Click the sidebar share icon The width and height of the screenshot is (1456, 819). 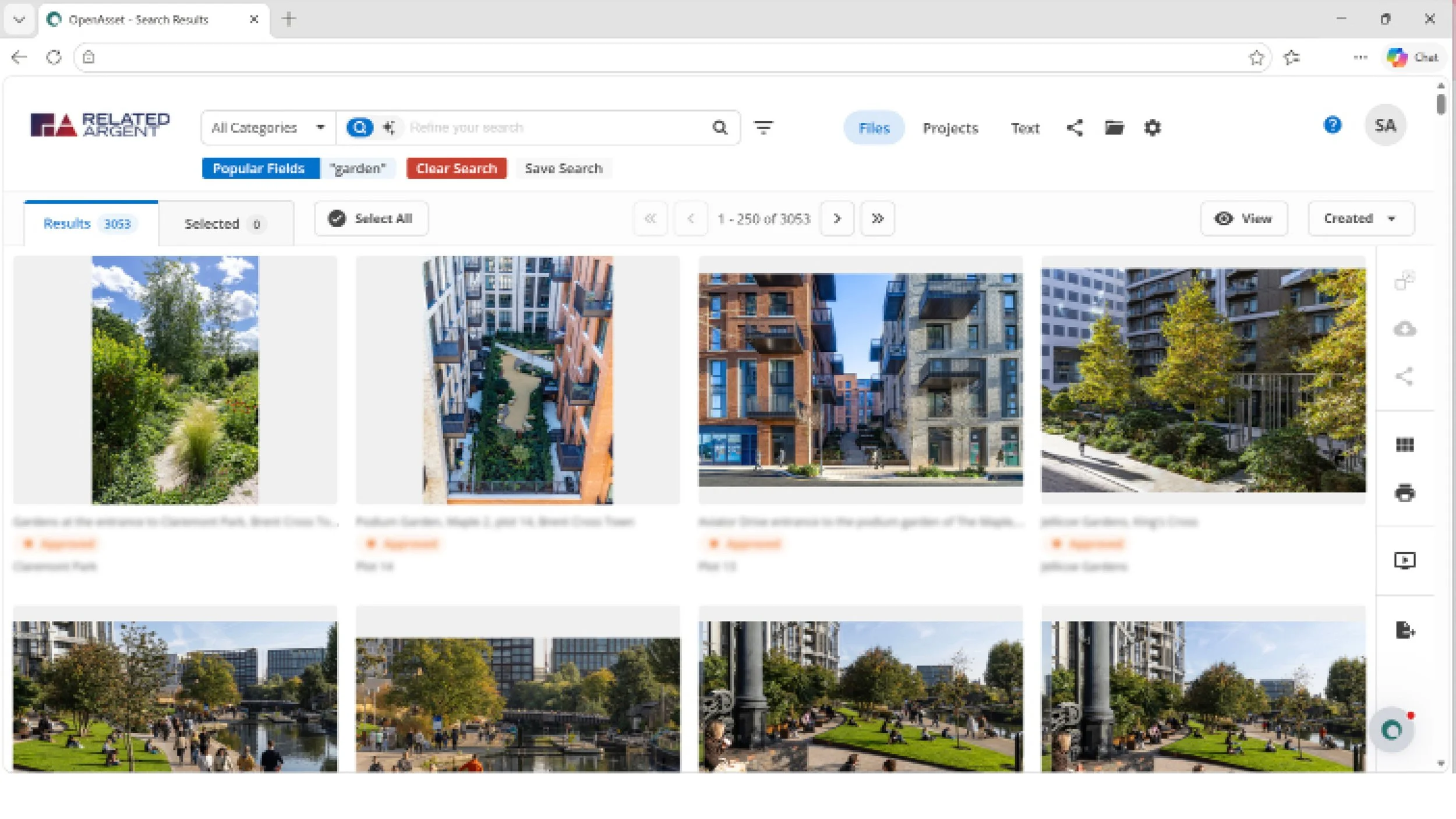pos(1405,376)
